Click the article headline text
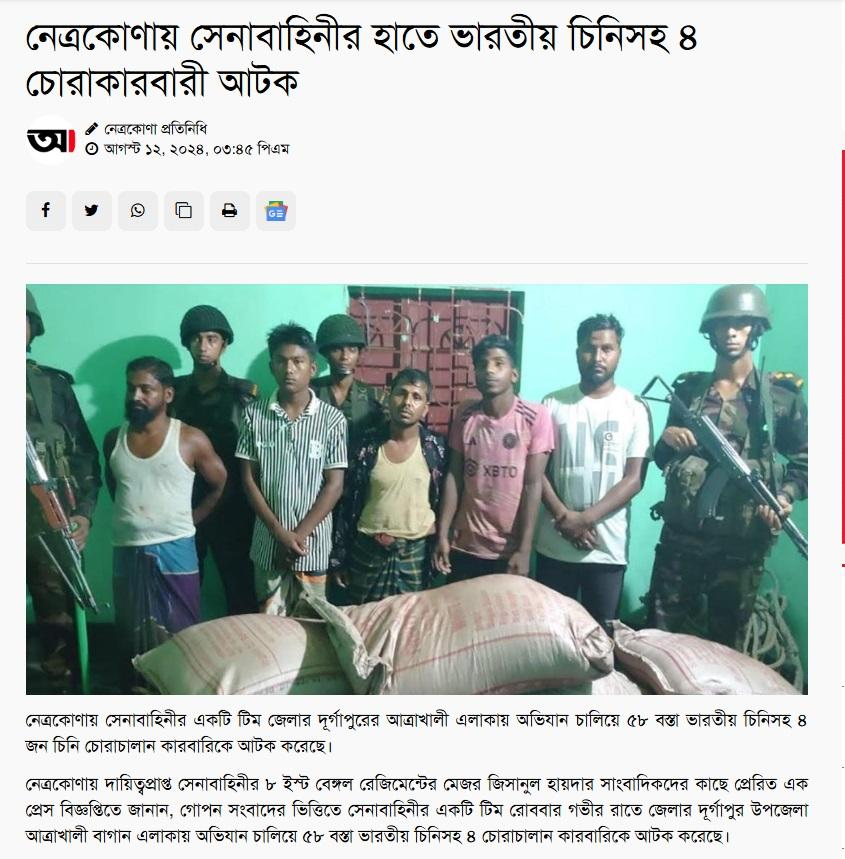This screenshot has width=845, height=859. click(362, 59)
